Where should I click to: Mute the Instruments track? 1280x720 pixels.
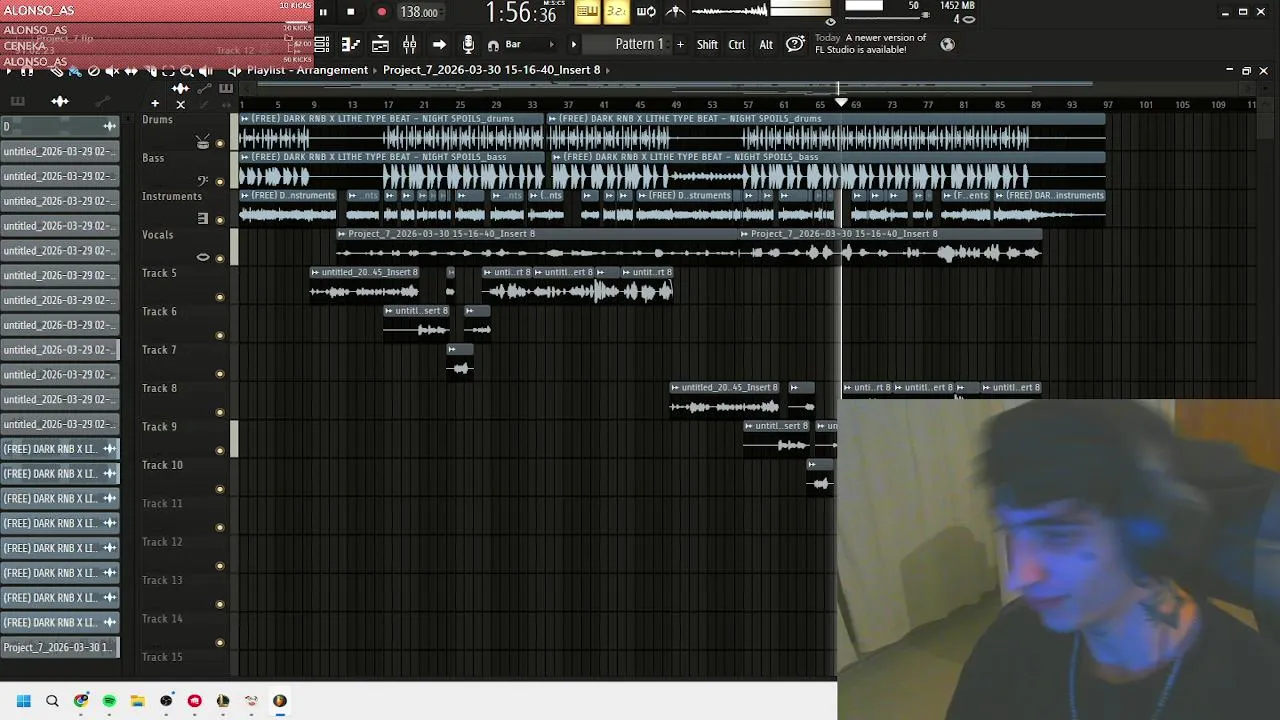tap(220, 220)
